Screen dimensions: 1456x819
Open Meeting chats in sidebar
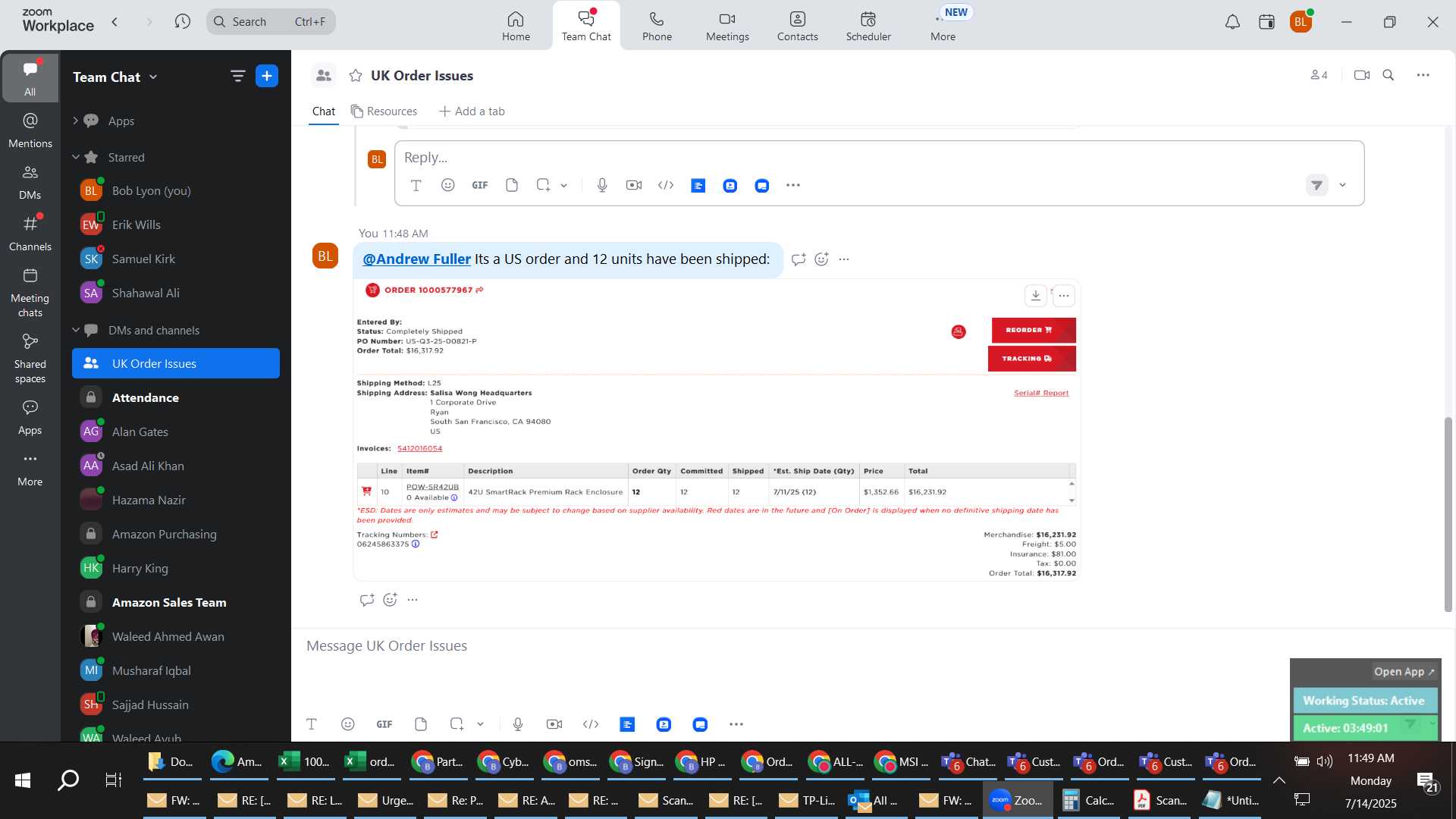(x=30, y=292)
